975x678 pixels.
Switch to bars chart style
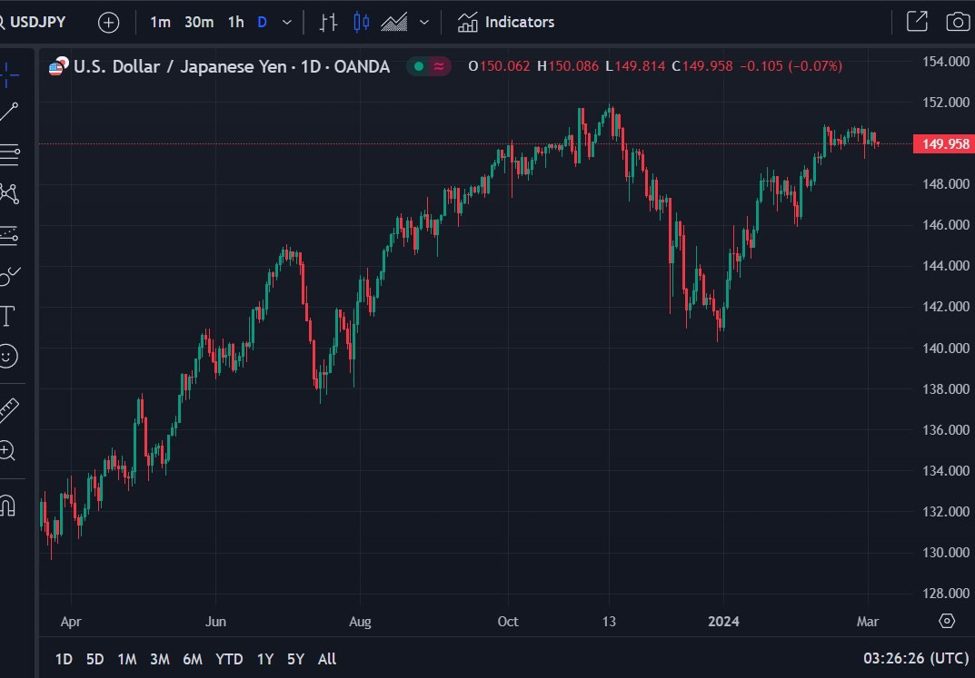point(328,22)
